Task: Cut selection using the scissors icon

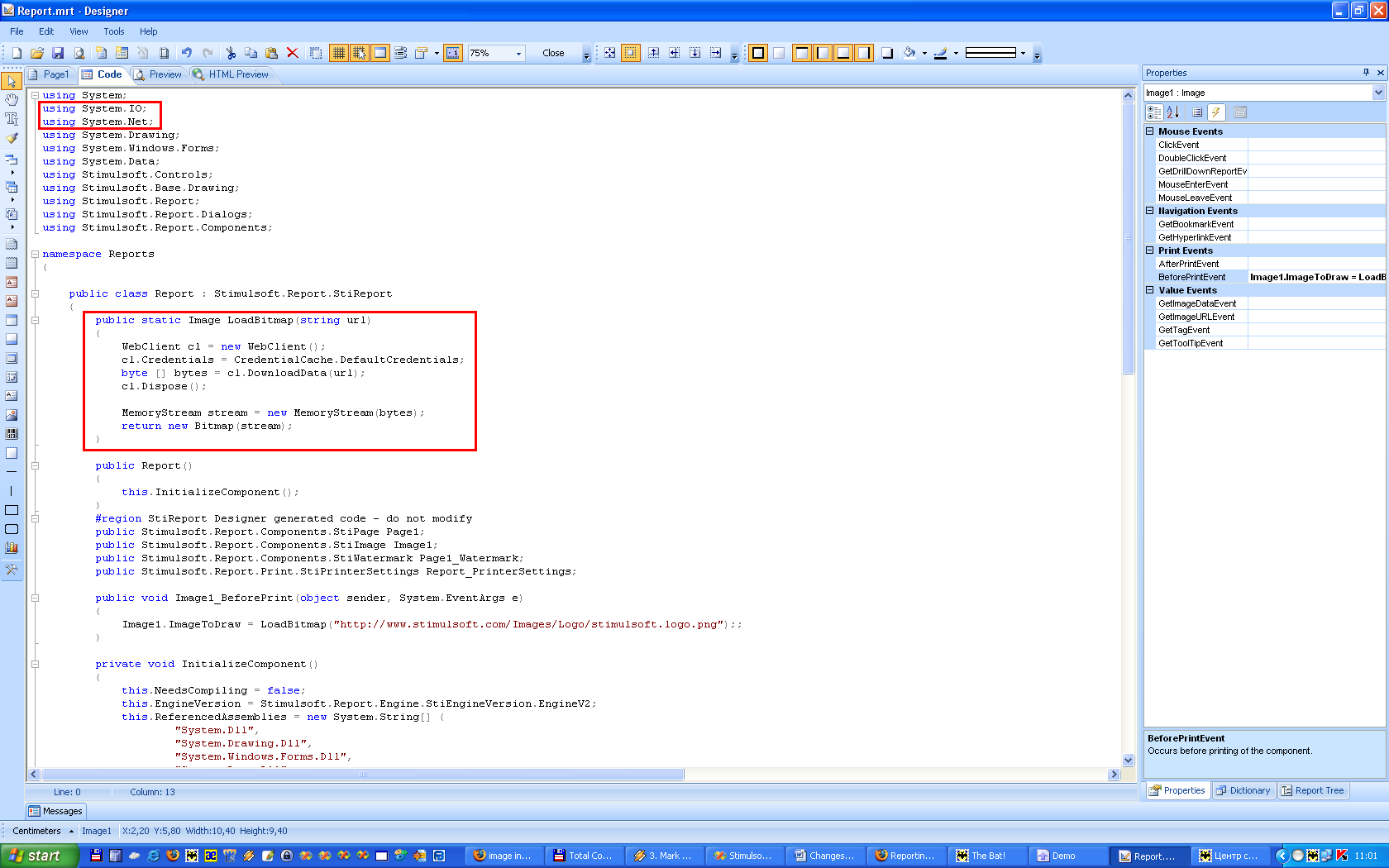Action: (231, 53)
